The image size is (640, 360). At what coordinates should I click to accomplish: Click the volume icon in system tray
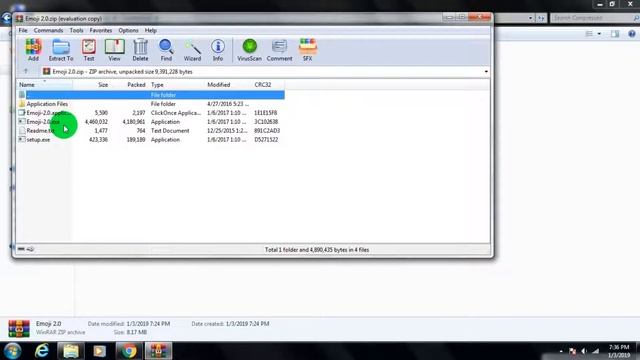coord(584,351)
